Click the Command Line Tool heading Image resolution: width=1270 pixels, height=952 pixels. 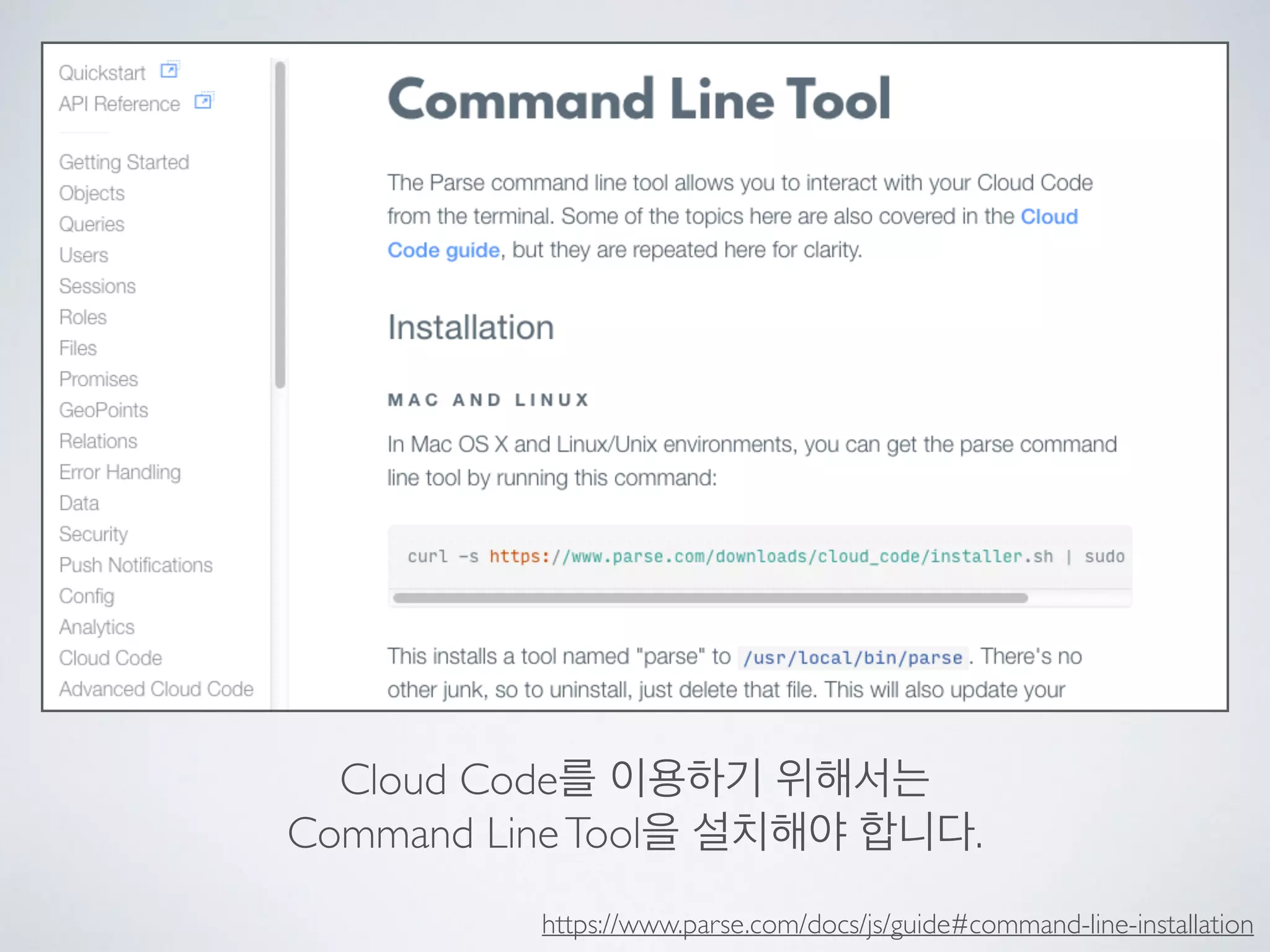click(x=639, y=99)
